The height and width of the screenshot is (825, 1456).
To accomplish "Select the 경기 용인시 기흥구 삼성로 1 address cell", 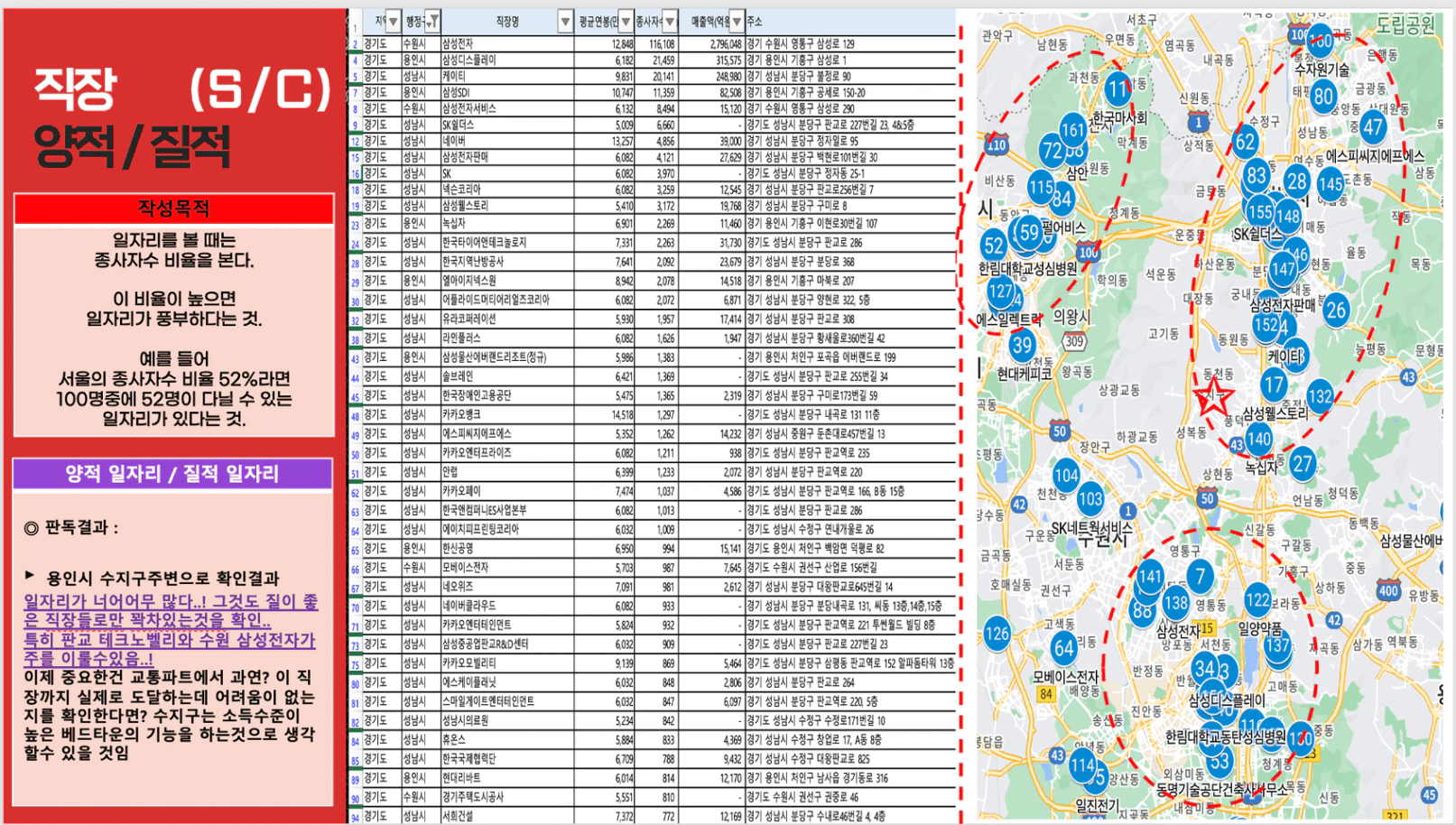I will 849,60.
